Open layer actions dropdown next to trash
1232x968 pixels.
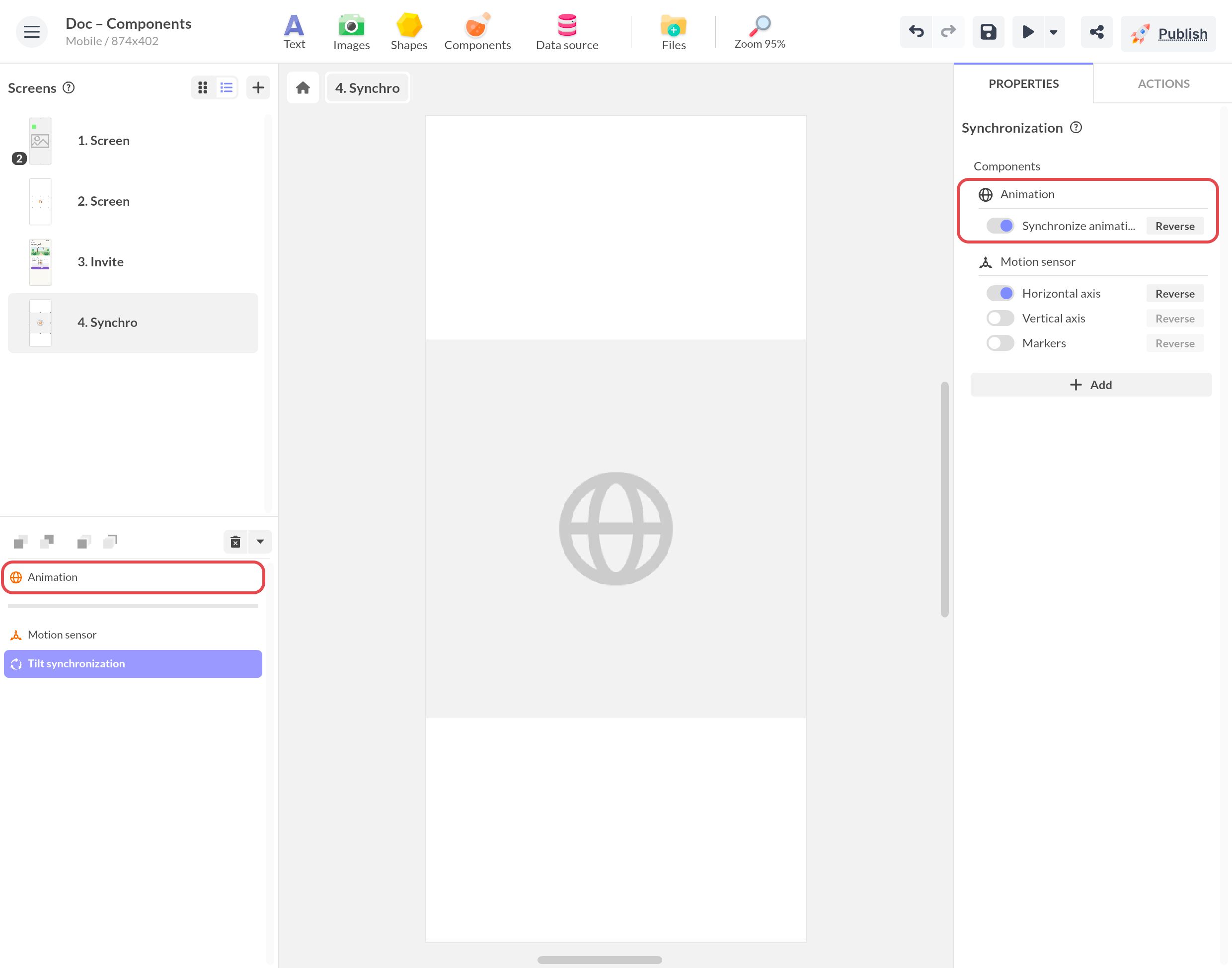pyautogui.click(x=260, y=542)
